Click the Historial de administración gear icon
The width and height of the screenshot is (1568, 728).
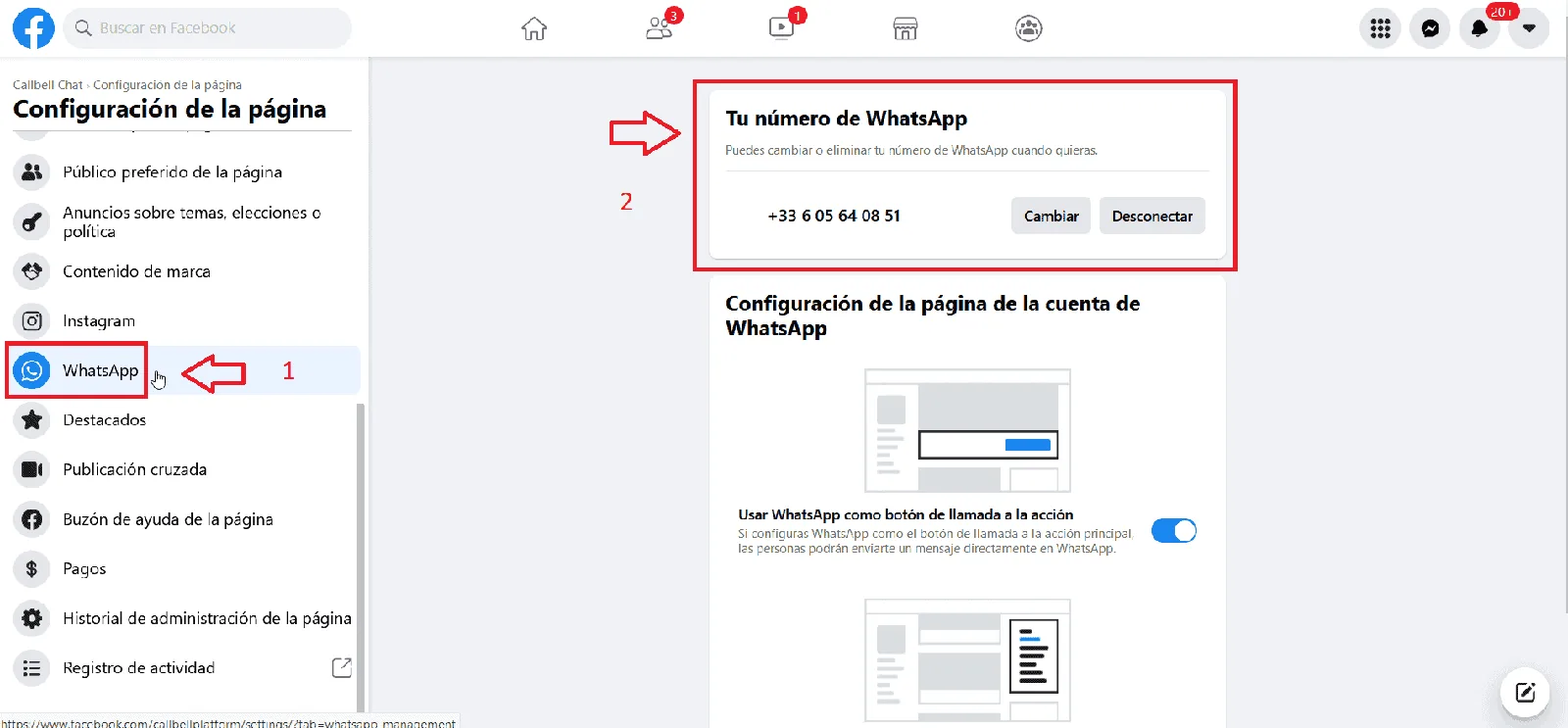click(x=32, y=618)
